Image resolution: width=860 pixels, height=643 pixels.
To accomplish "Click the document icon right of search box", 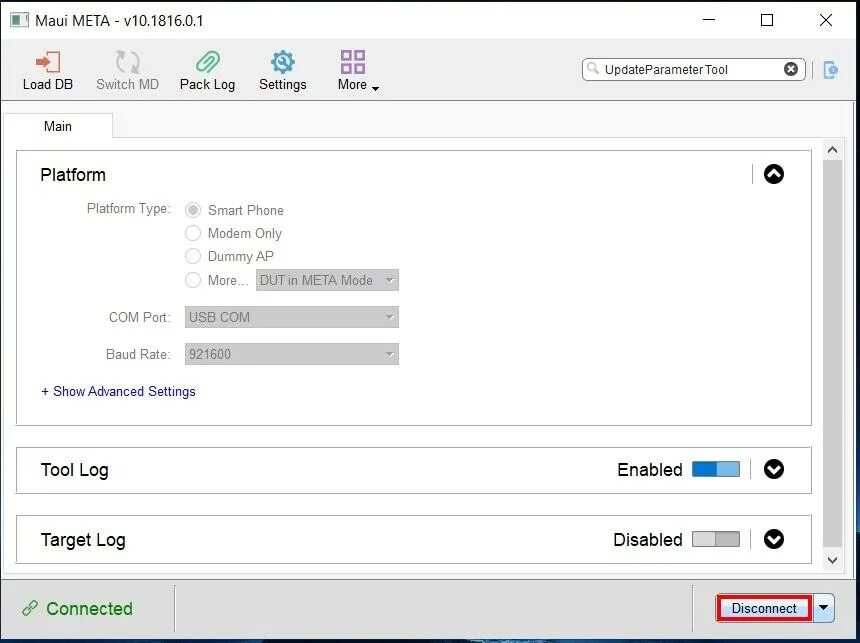I will coord(831,70).
